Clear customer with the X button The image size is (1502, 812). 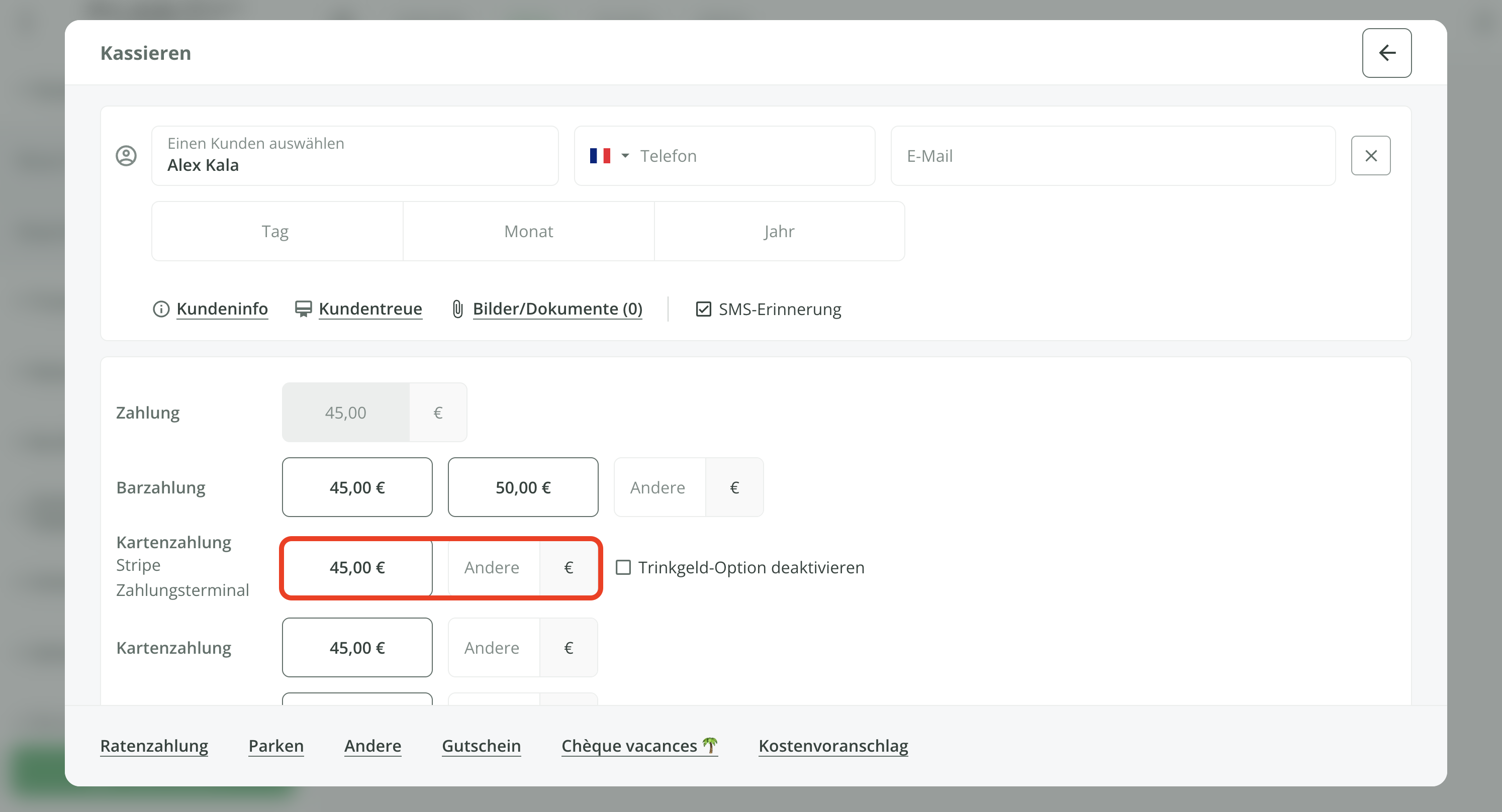1370,156
